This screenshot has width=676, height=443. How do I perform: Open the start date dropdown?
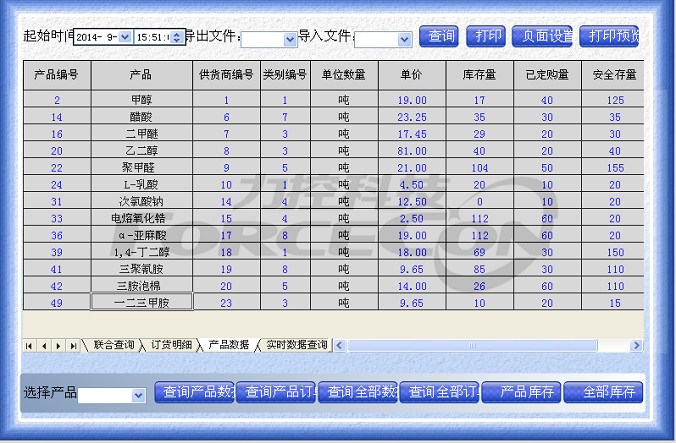(125, 37)
